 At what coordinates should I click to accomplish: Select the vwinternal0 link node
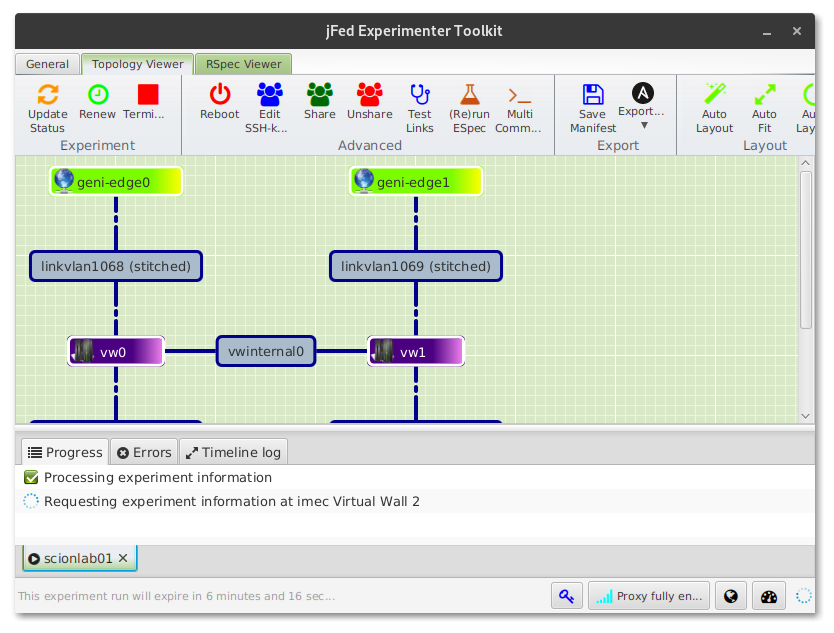[266, 351]
